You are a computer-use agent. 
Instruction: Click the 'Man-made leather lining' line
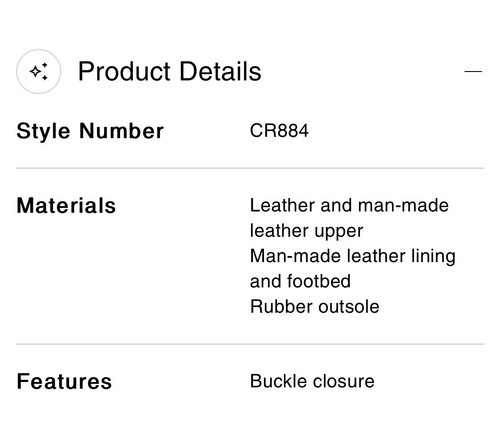(x=353, y=257)
